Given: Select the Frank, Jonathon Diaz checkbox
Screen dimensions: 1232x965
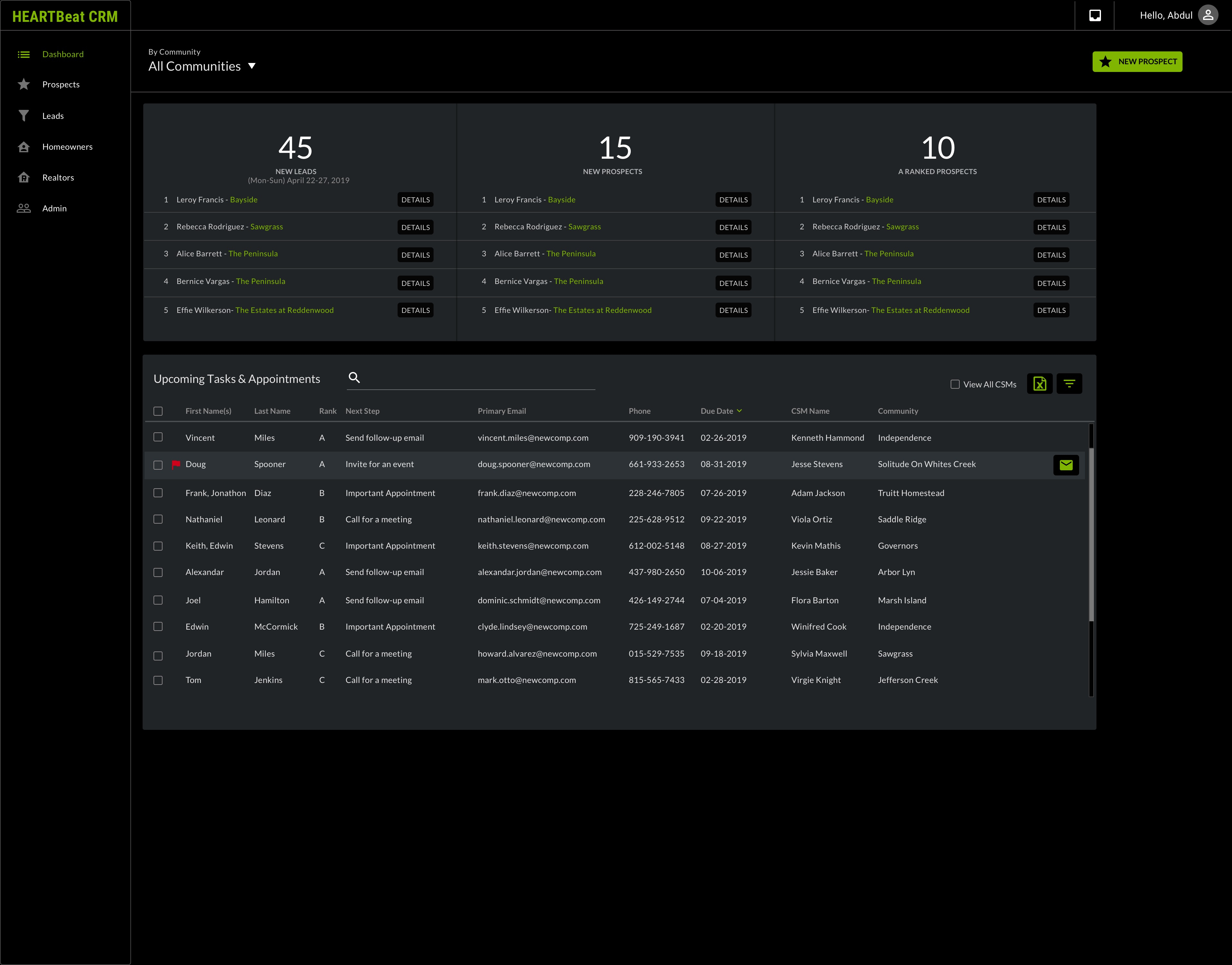Looking at the screenshot, I should [158, 493].
